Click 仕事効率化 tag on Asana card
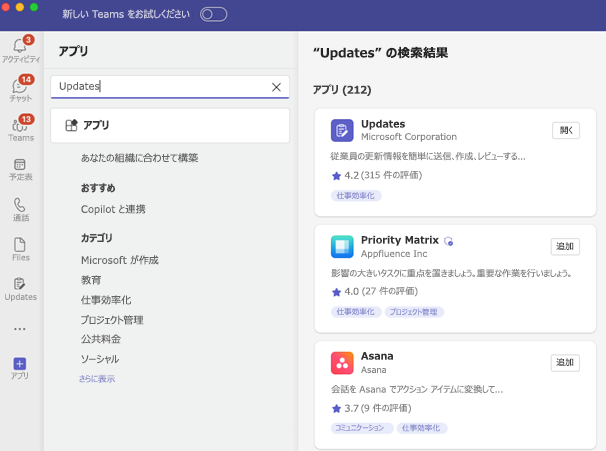Viewport: 606px width, 451px height. (422, 428)
